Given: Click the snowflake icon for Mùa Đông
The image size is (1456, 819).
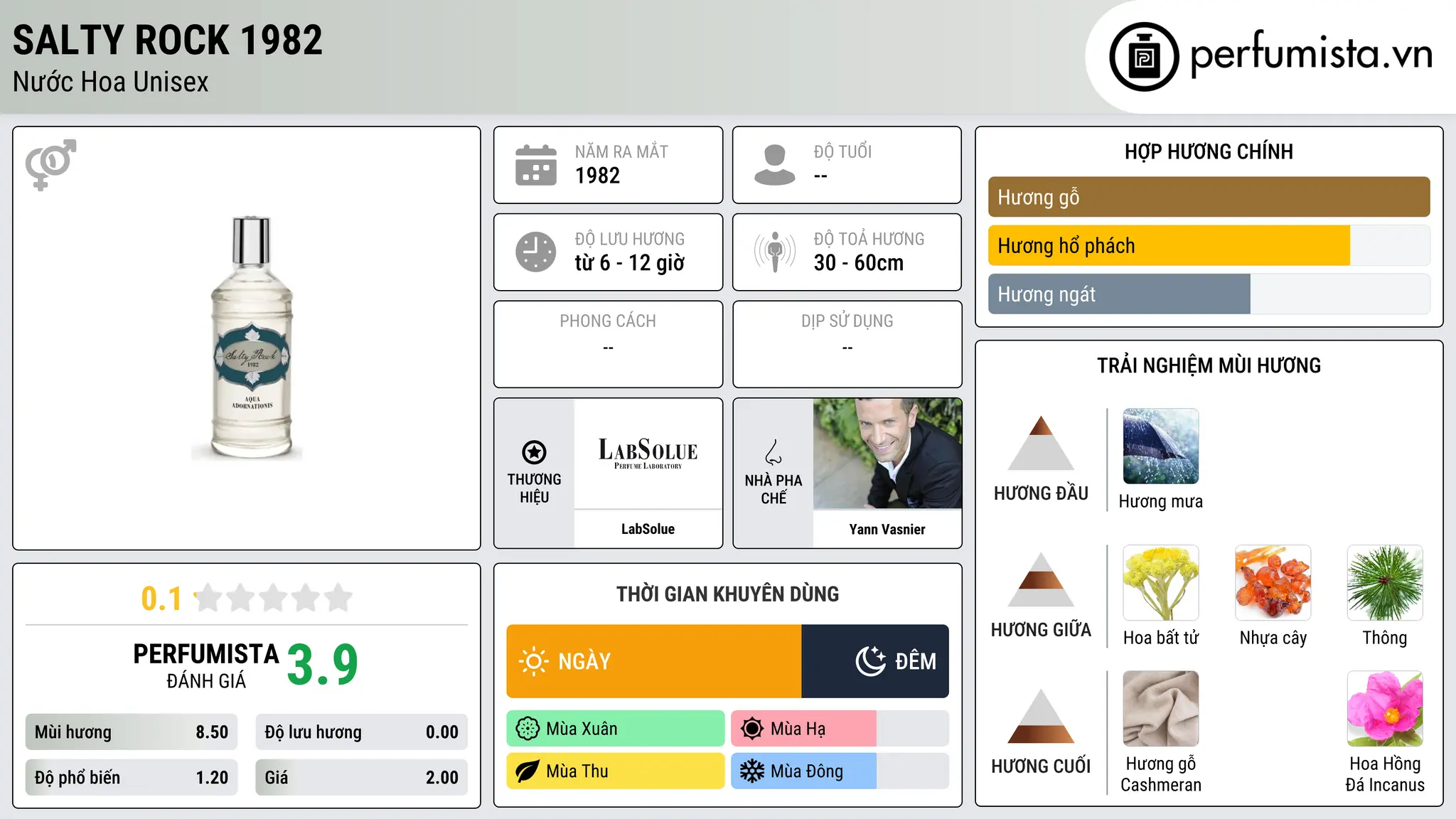Looking at the screenshot, I should [x=752, y=771].
